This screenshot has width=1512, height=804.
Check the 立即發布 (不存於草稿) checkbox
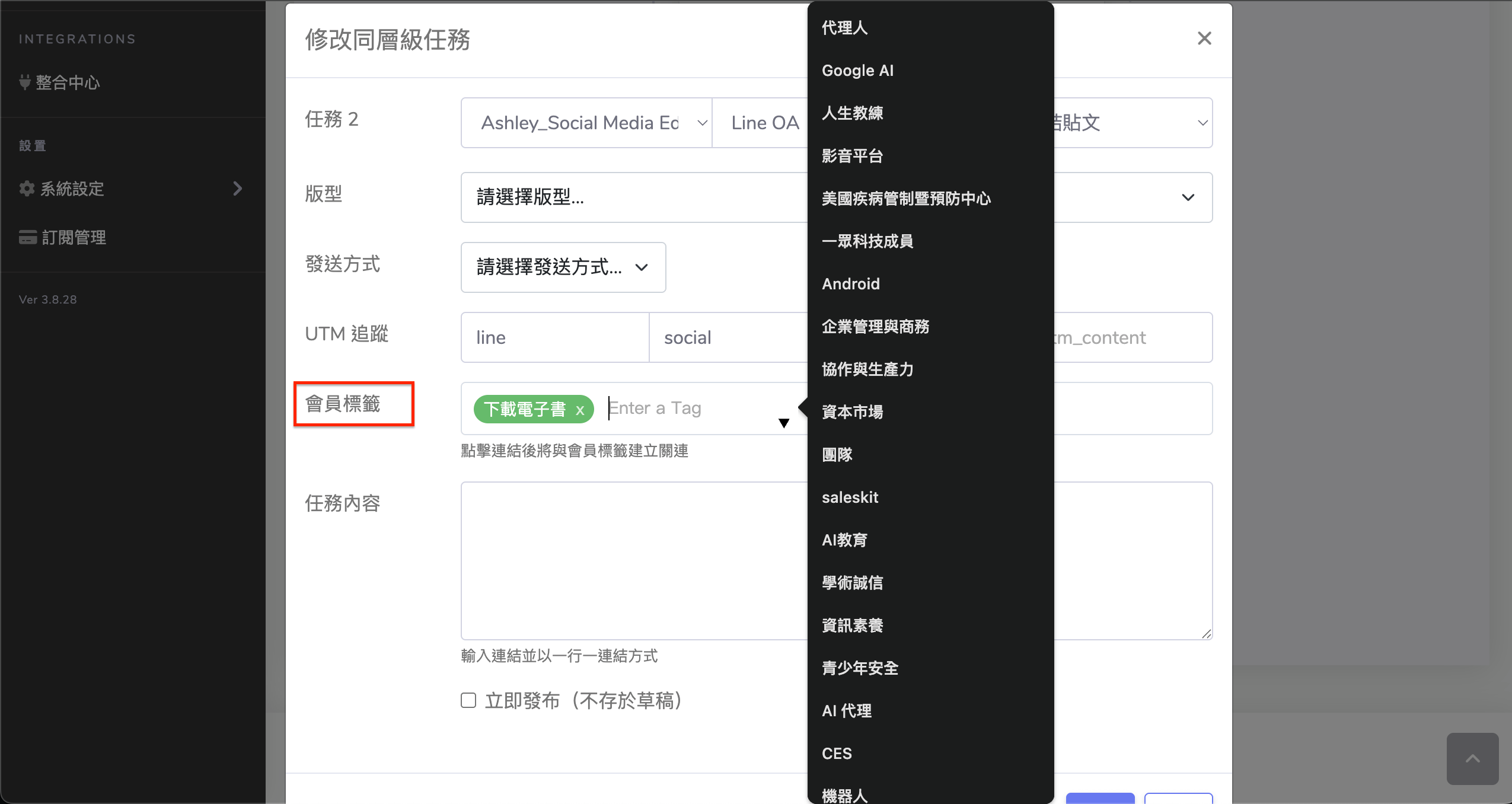[468, 700]
